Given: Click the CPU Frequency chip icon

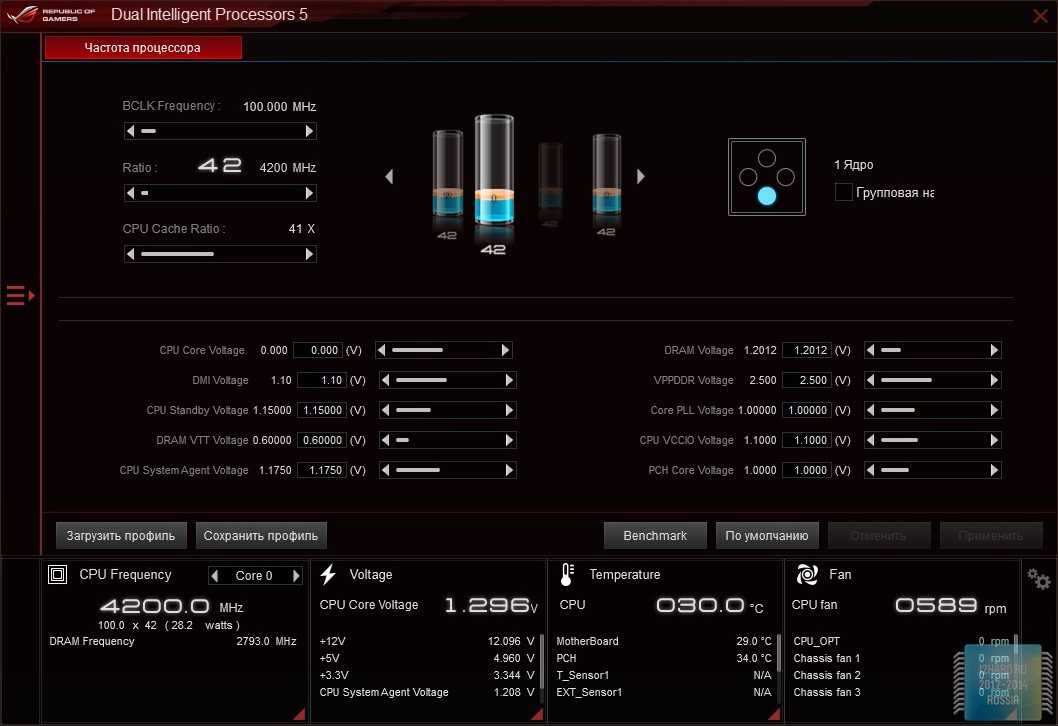Looking at the screenshot, I should coord(58,575).
